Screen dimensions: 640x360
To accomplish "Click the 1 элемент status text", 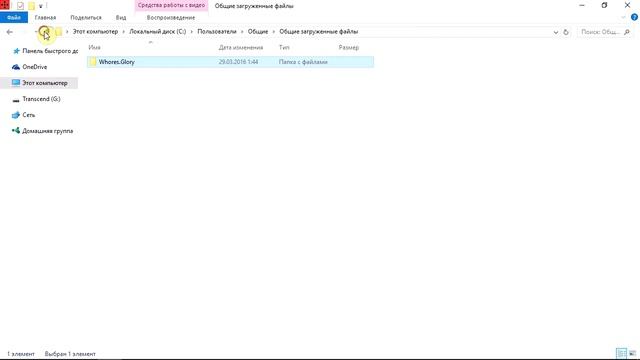I will pos(21,354).
